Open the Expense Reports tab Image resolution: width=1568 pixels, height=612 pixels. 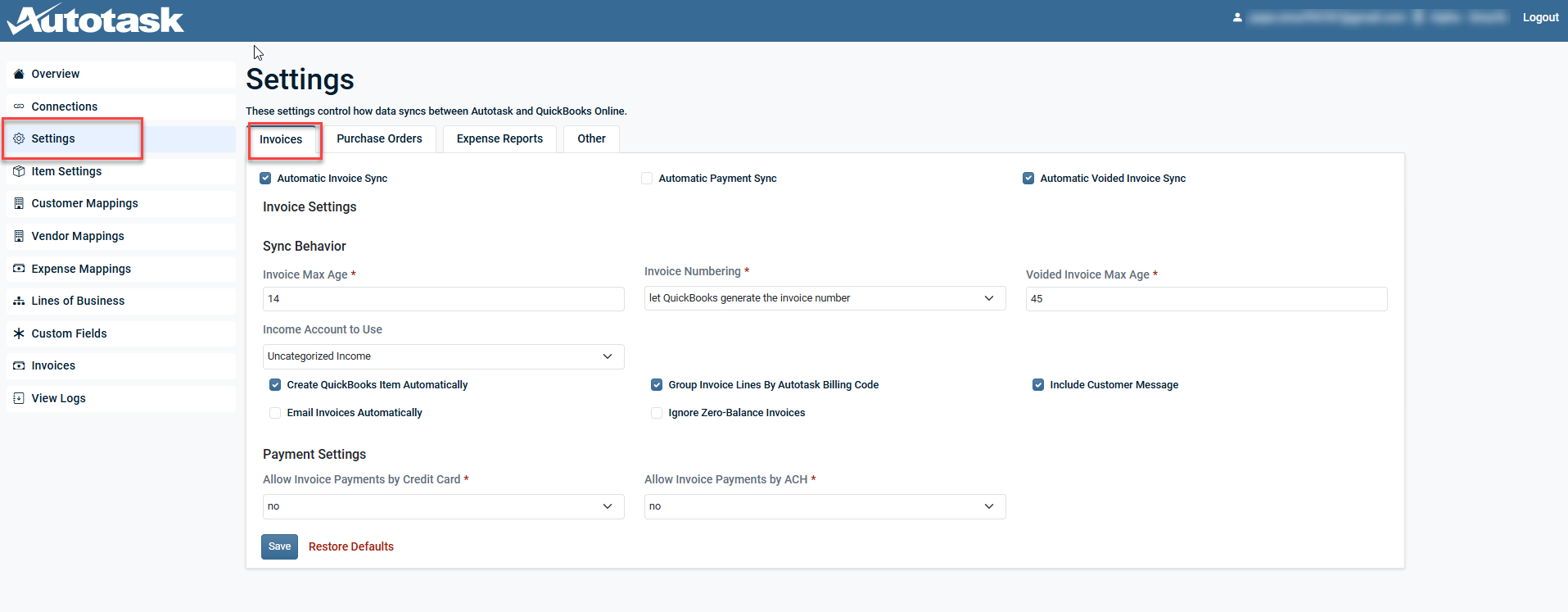pyautogui.click(x=499, y=139)
